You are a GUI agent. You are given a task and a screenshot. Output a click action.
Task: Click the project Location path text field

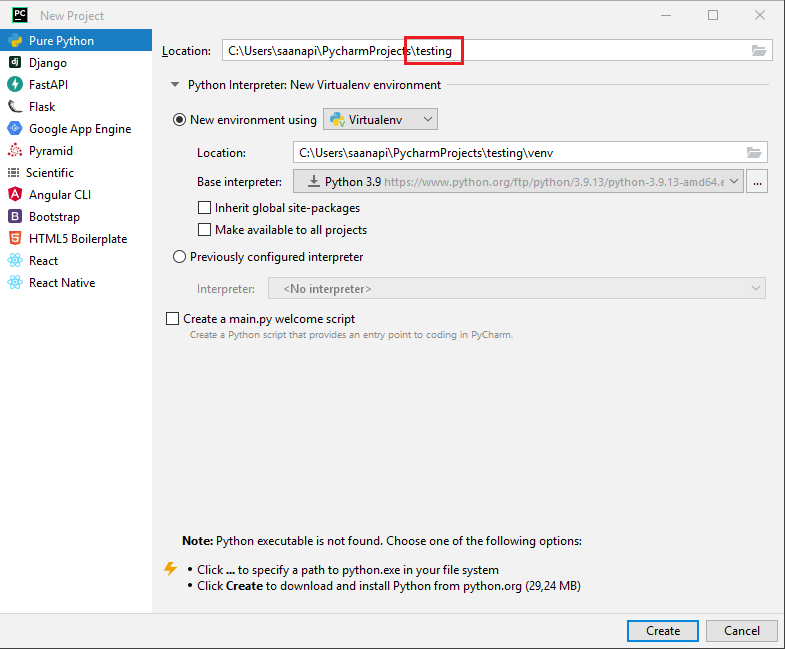480,51
